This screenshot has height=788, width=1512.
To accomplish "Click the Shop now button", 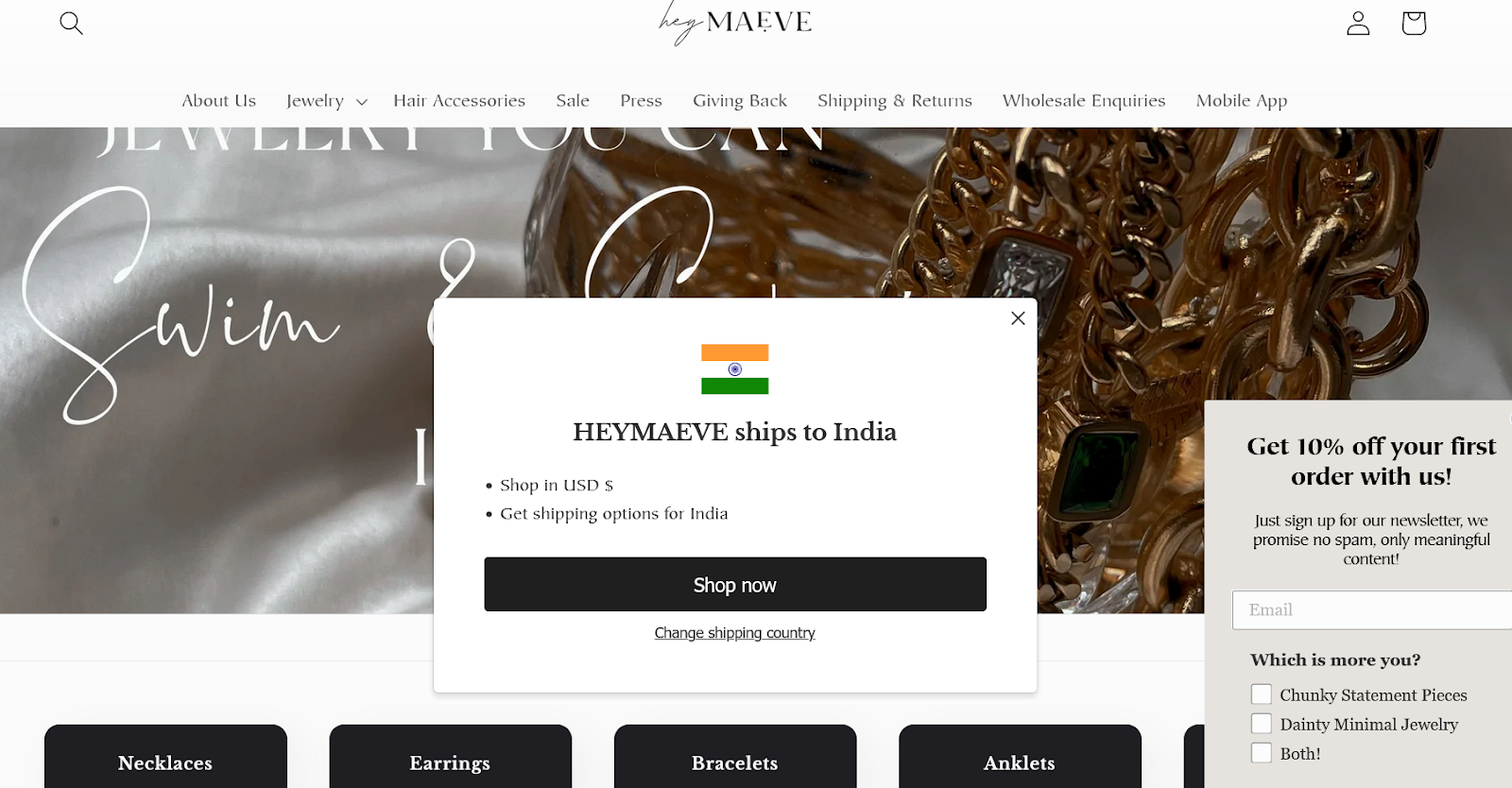I will point(735,584).
